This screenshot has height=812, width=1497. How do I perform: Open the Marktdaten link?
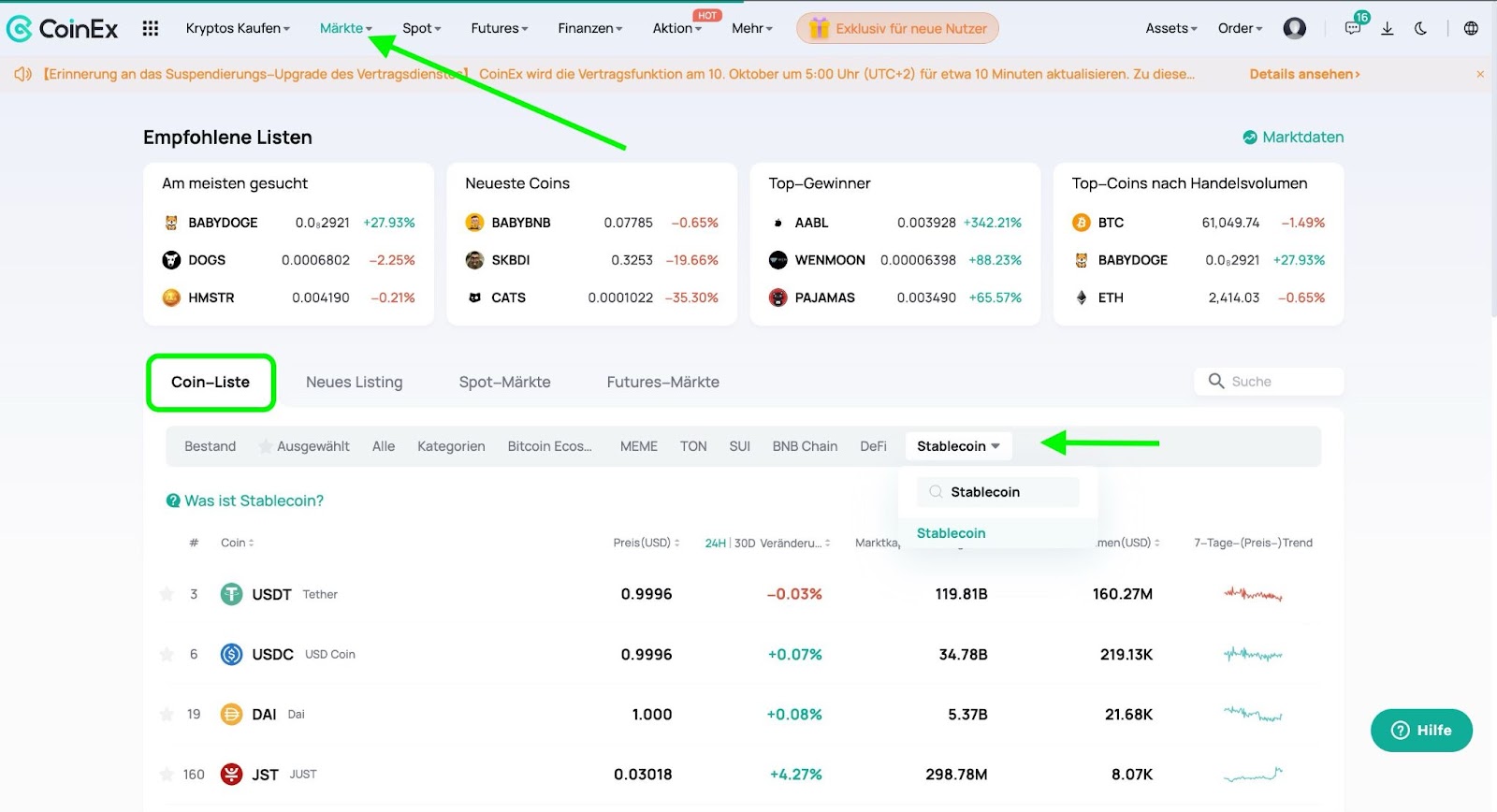click(x=1302, y=138)
